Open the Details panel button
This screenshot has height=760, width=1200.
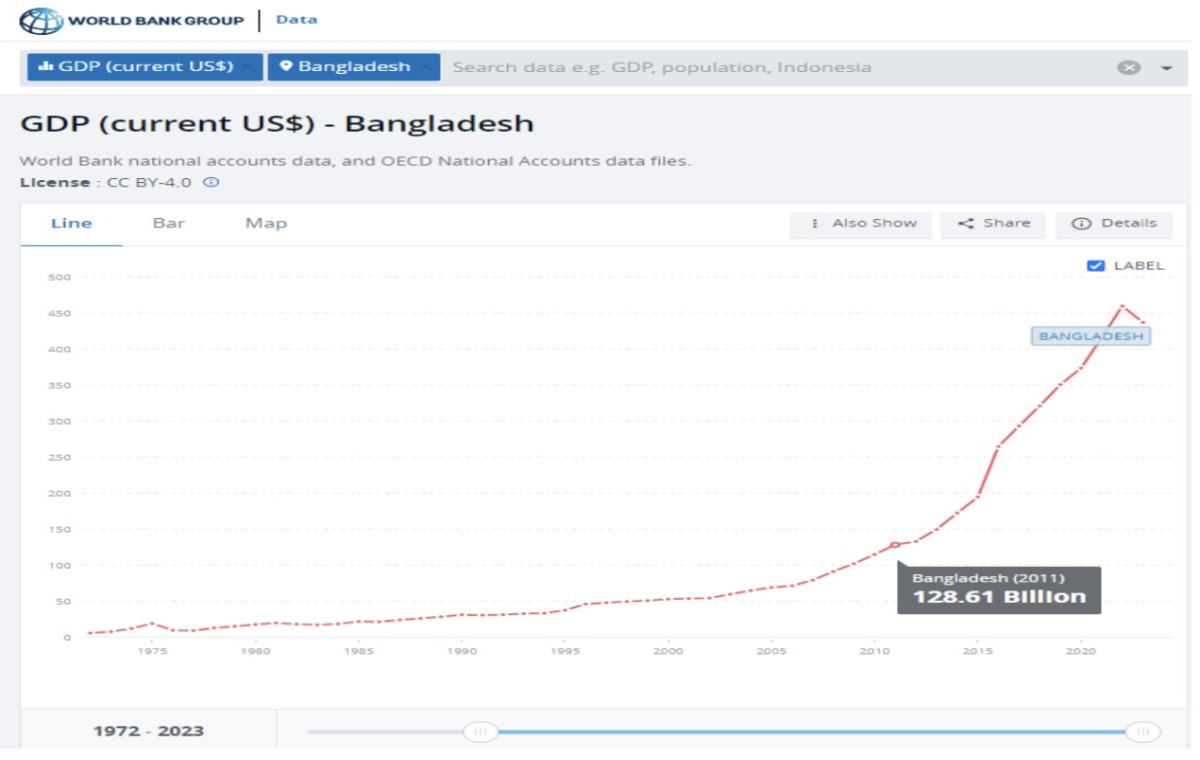1113,224
